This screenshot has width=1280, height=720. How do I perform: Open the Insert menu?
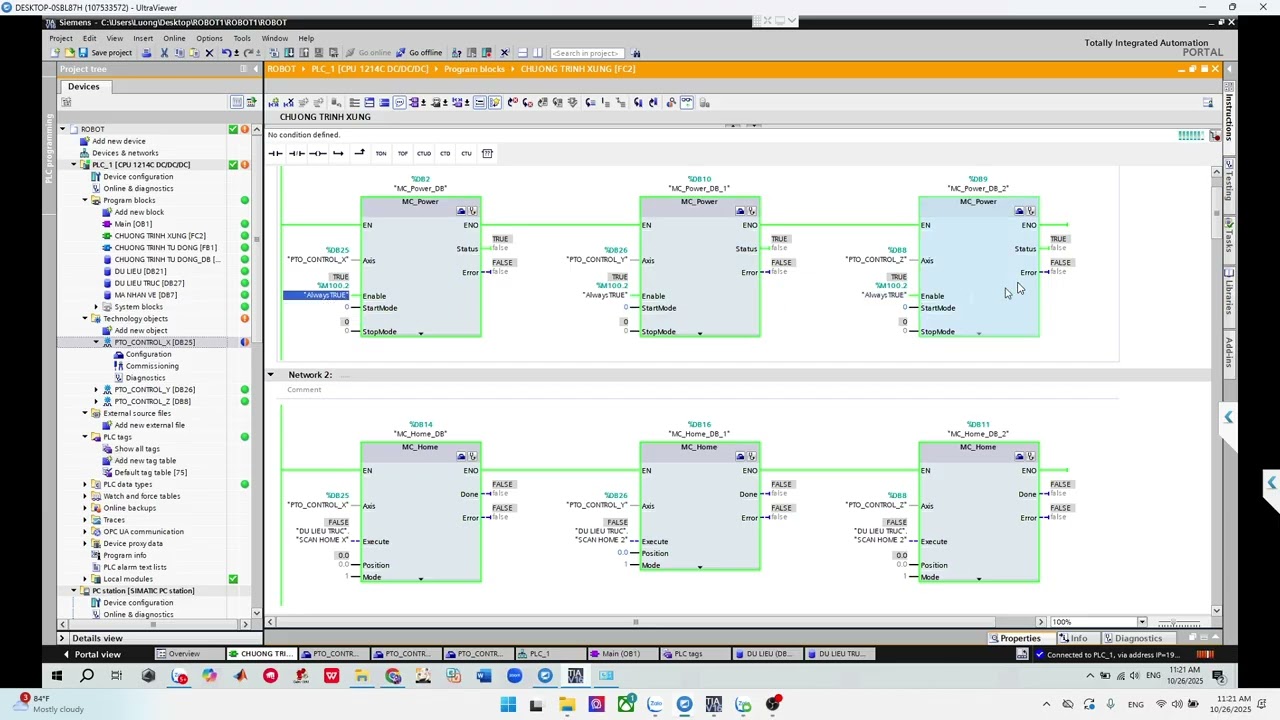point(143,38)
